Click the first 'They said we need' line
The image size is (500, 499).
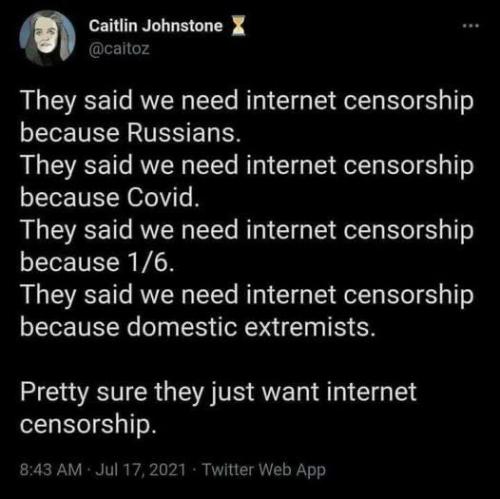point(247,102)
